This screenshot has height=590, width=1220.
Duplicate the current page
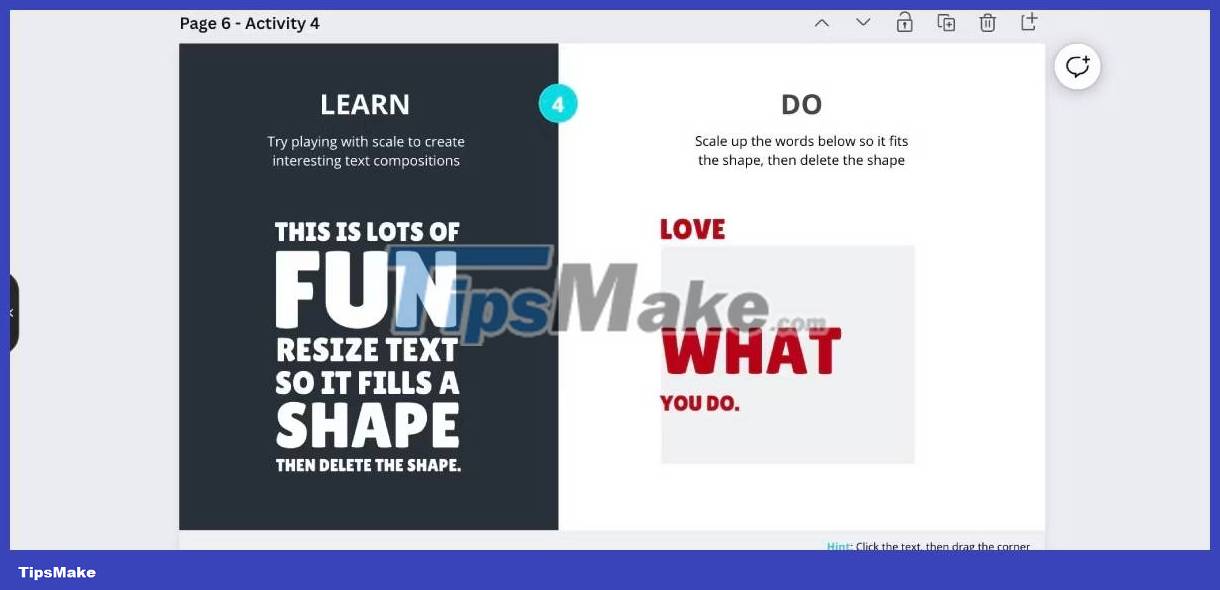[x=946, y=21]
